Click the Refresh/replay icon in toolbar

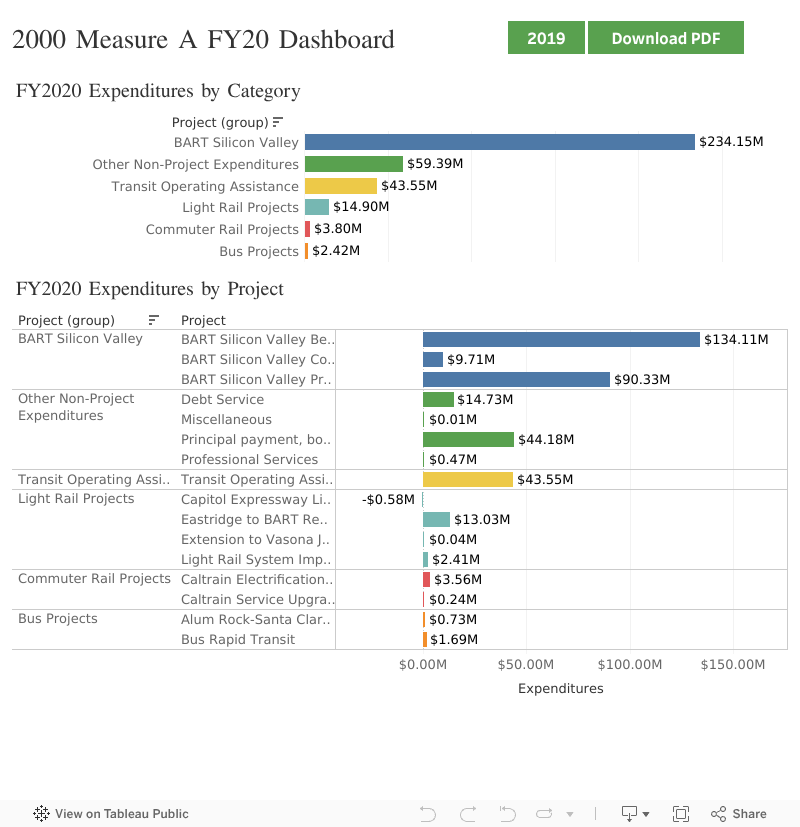pyautogui.click(x=544, y=814)
